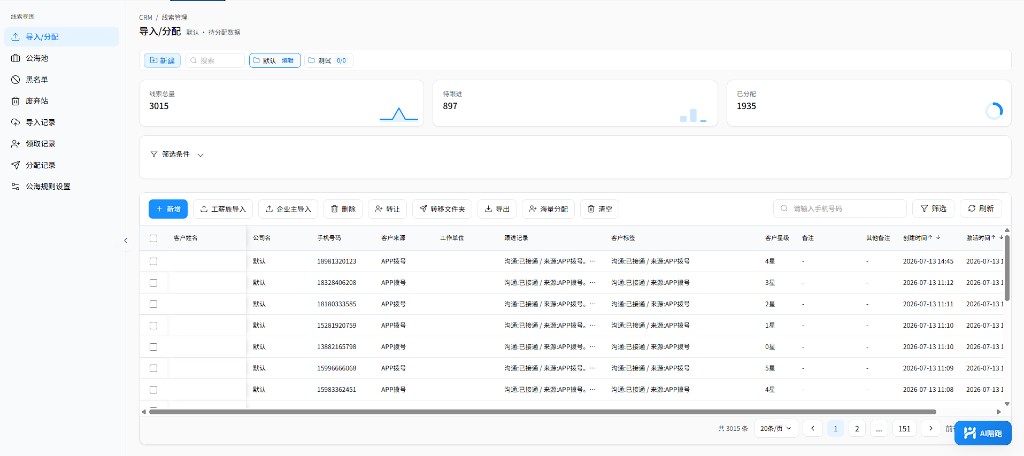Switch to the 测试 folder tab
The width and height of the screenshot is (1024, 456).
click(x=328, y=61)
